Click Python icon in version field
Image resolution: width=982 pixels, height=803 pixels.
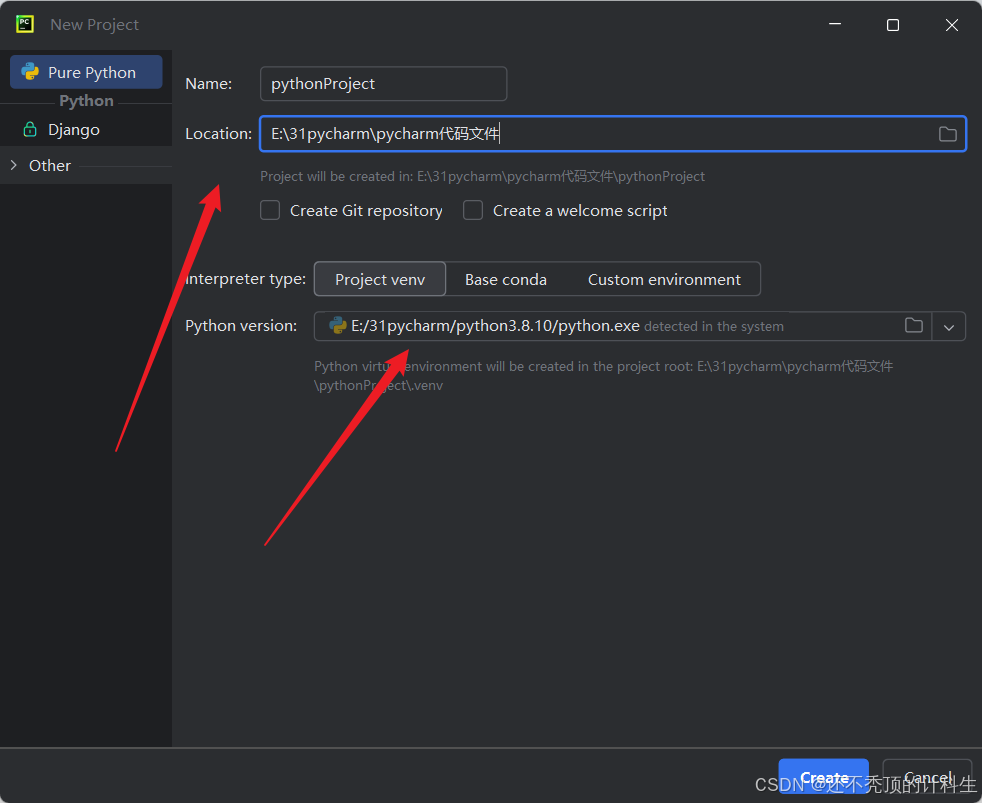(x=338, y=326)
